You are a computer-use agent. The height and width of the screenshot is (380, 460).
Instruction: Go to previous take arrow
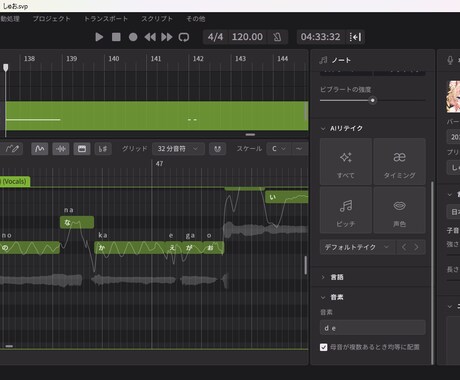404,247
